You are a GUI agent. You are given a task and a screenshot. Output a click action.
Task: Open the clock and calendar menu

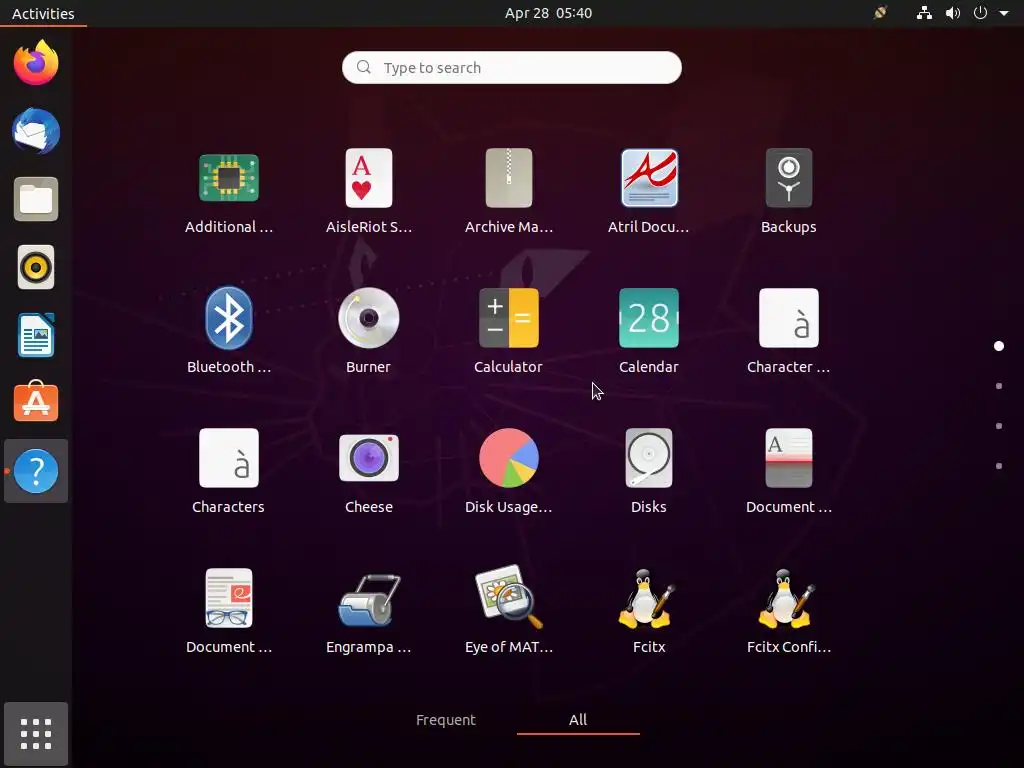pyautogui.click(x=549, y=13)
